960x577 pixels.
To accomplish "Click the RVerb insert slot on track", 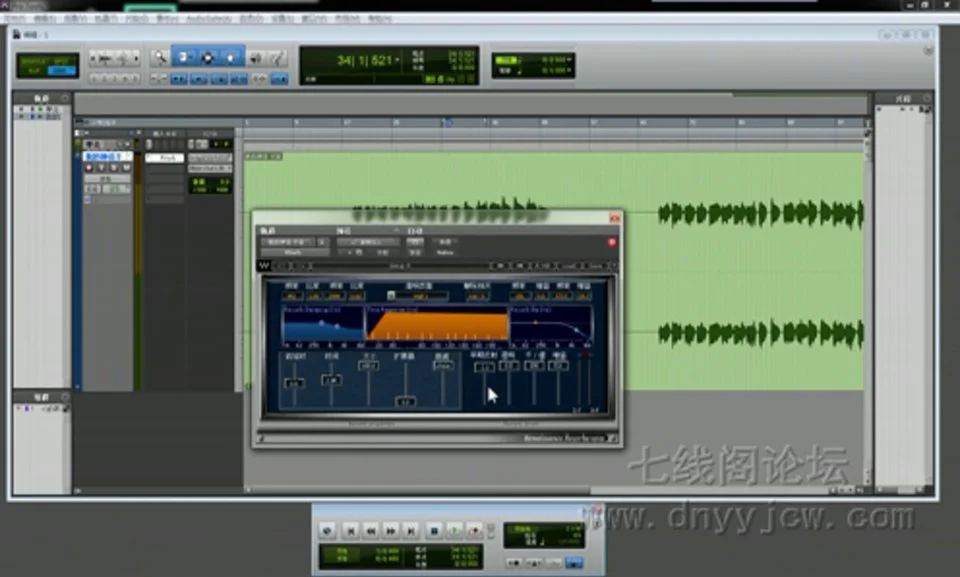I will tap(165, 158).
